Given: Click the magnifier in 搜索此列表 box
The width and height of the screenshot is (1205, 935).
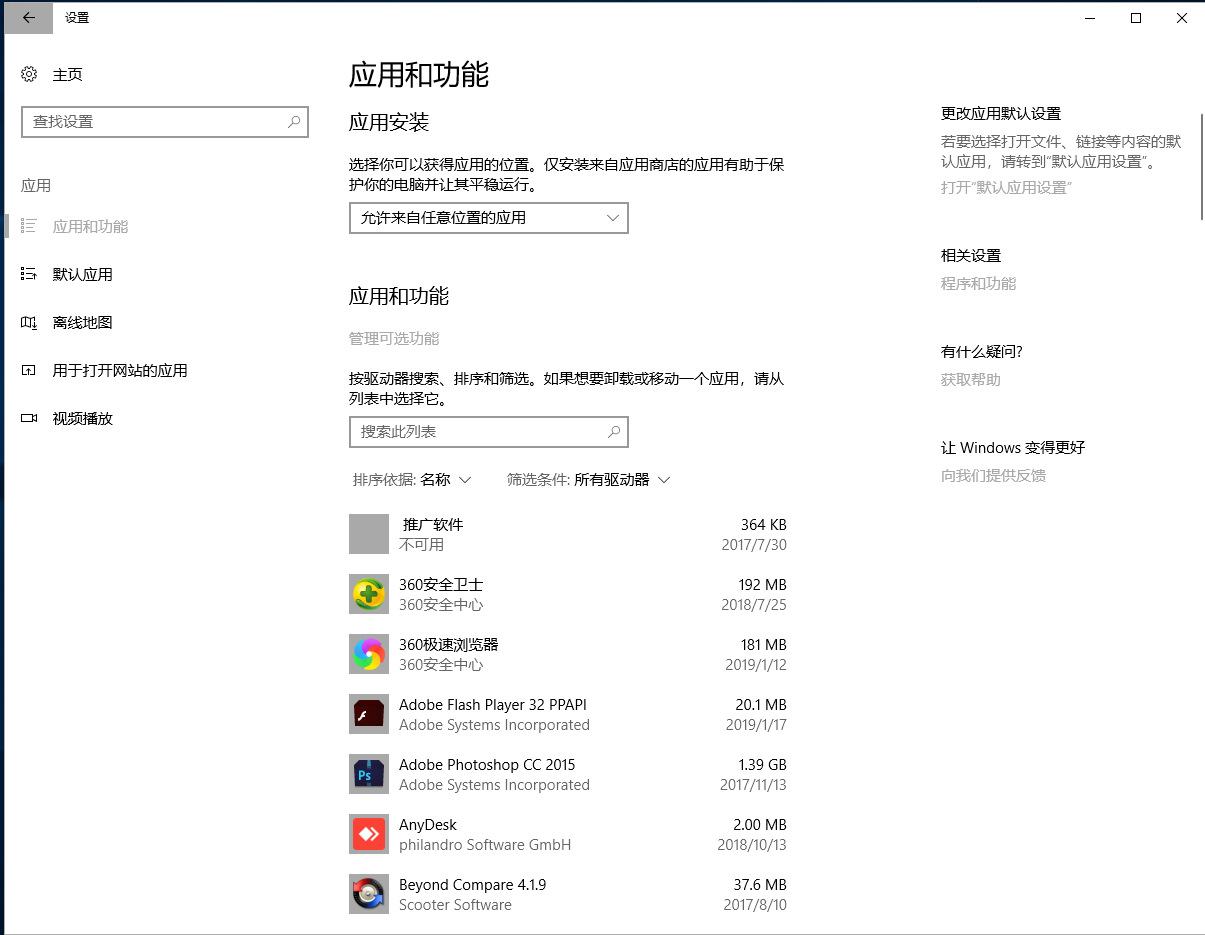Looking at the screenshot, I should [x=614, y=432].
